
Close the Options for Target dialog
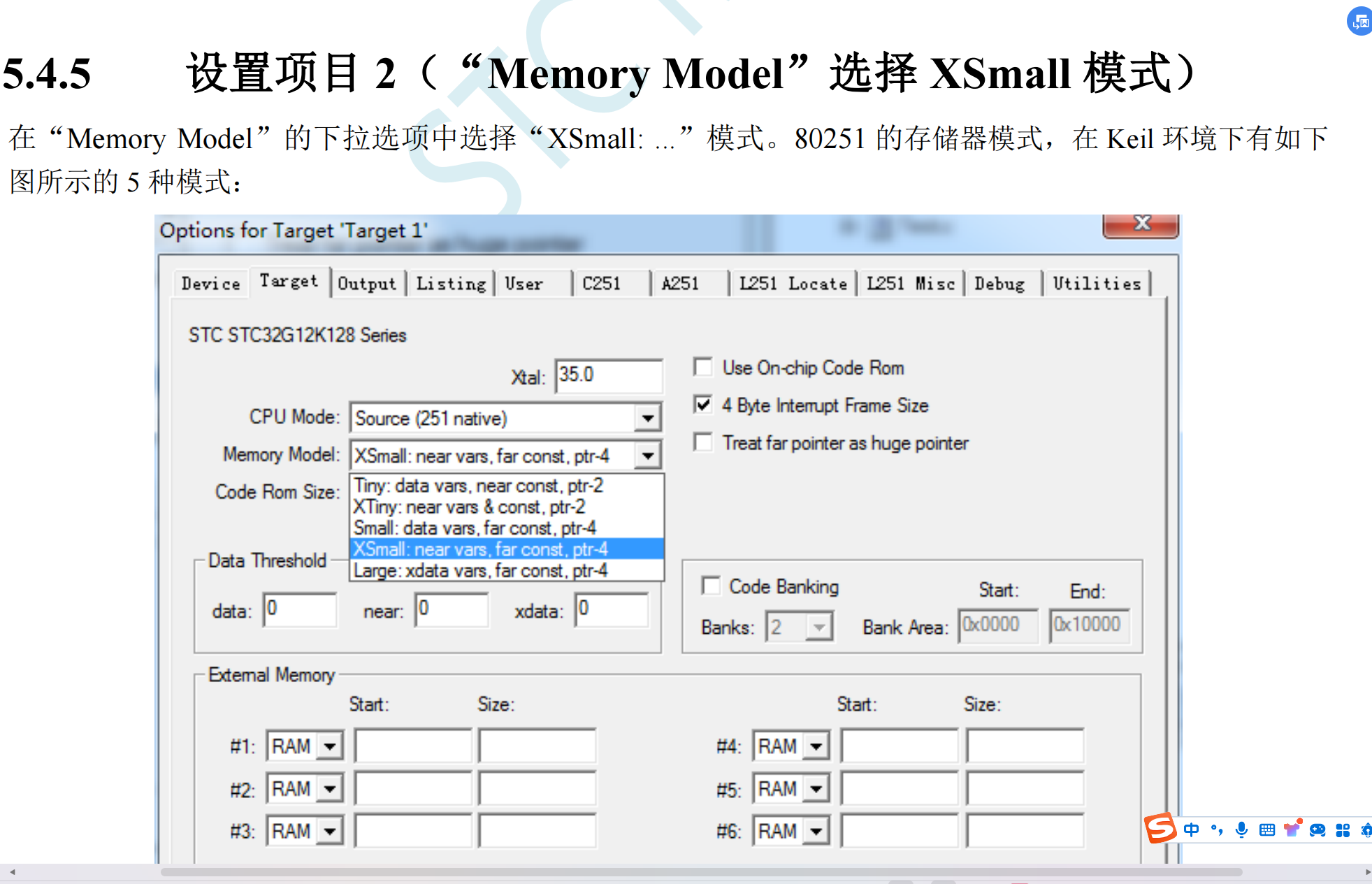click(1141, 224)
